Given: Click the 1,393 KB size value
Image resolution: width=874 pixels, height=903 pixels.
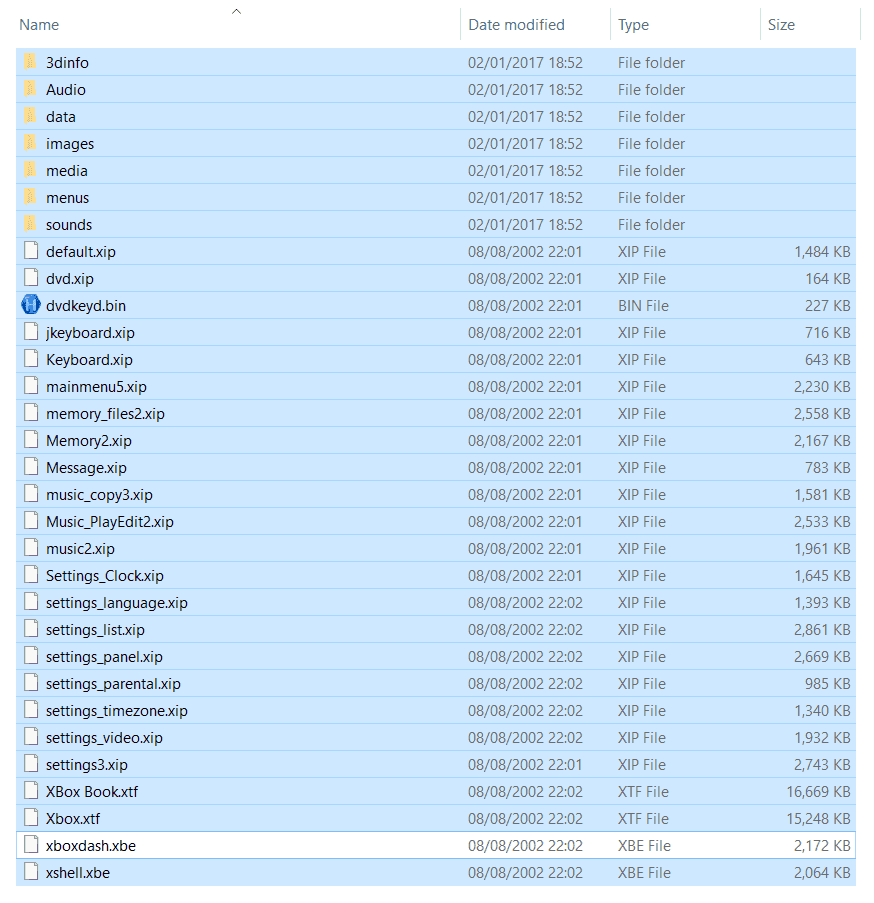Looking at the screenshot, I should pyautogui.click(x=822, y=603).
